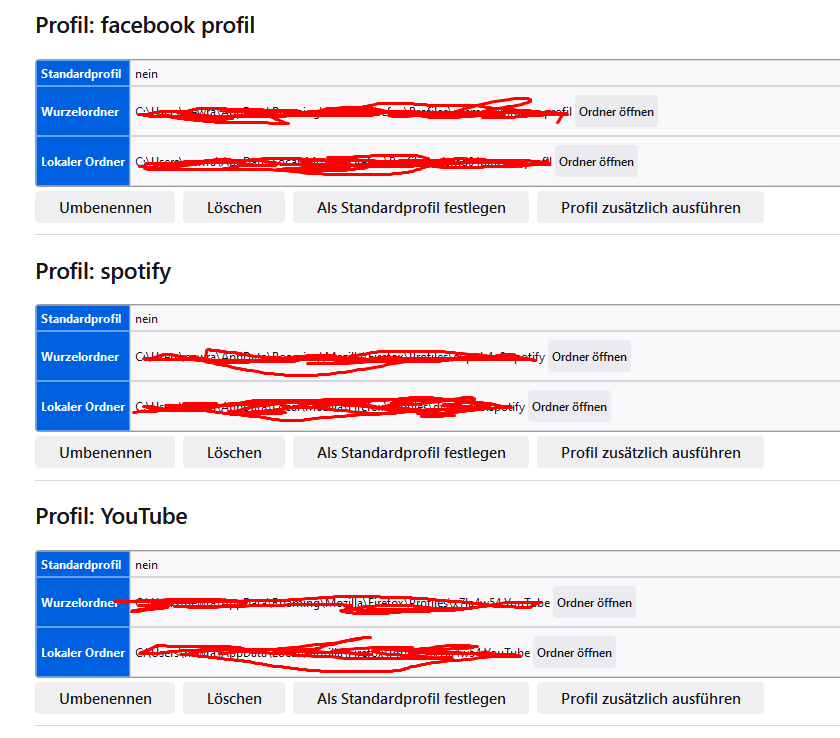Click 'nein' value in spotify table
This screenshot has width=840, height=738.
pyautogui.click(x=146, y=319)
